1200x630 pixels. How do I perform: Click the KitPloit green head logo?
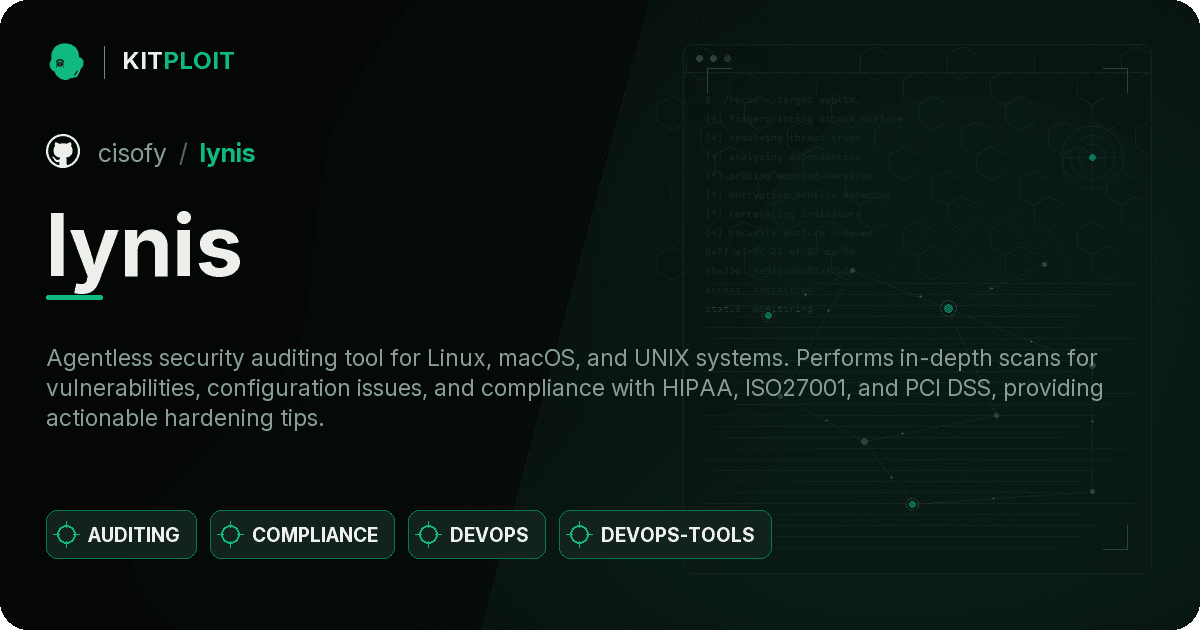point(65,61)
